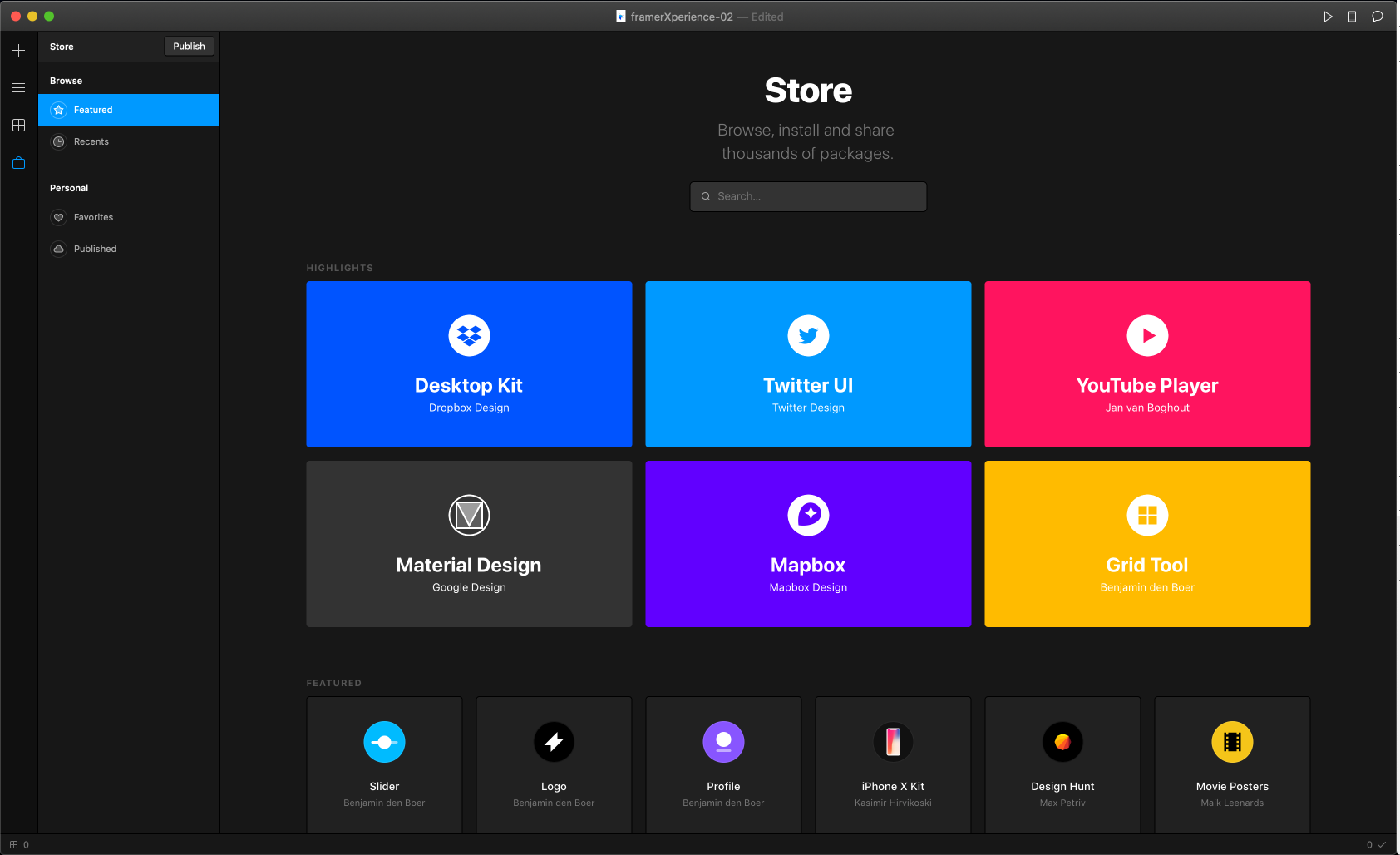Open the YouTube Player title

coord(1147,385)
